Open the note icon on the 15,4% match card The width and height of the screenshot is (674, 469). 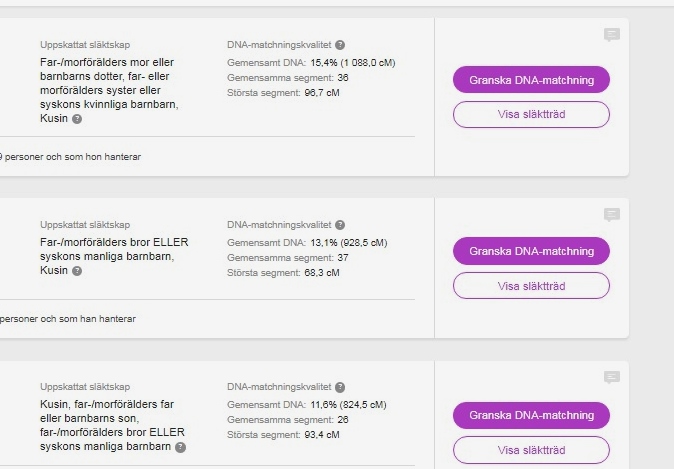(612, 35)
